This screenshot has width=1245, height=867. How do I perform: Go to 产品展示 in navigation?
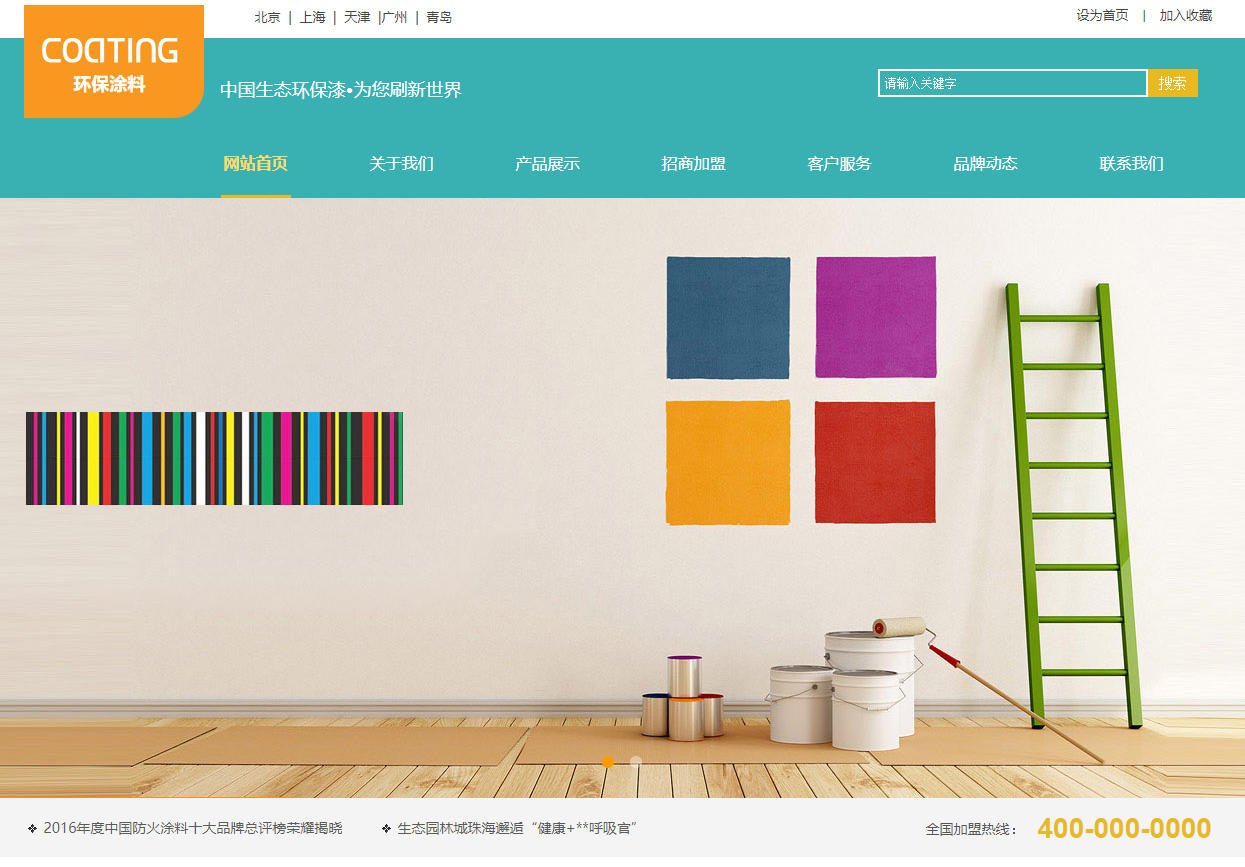[548, 164]
